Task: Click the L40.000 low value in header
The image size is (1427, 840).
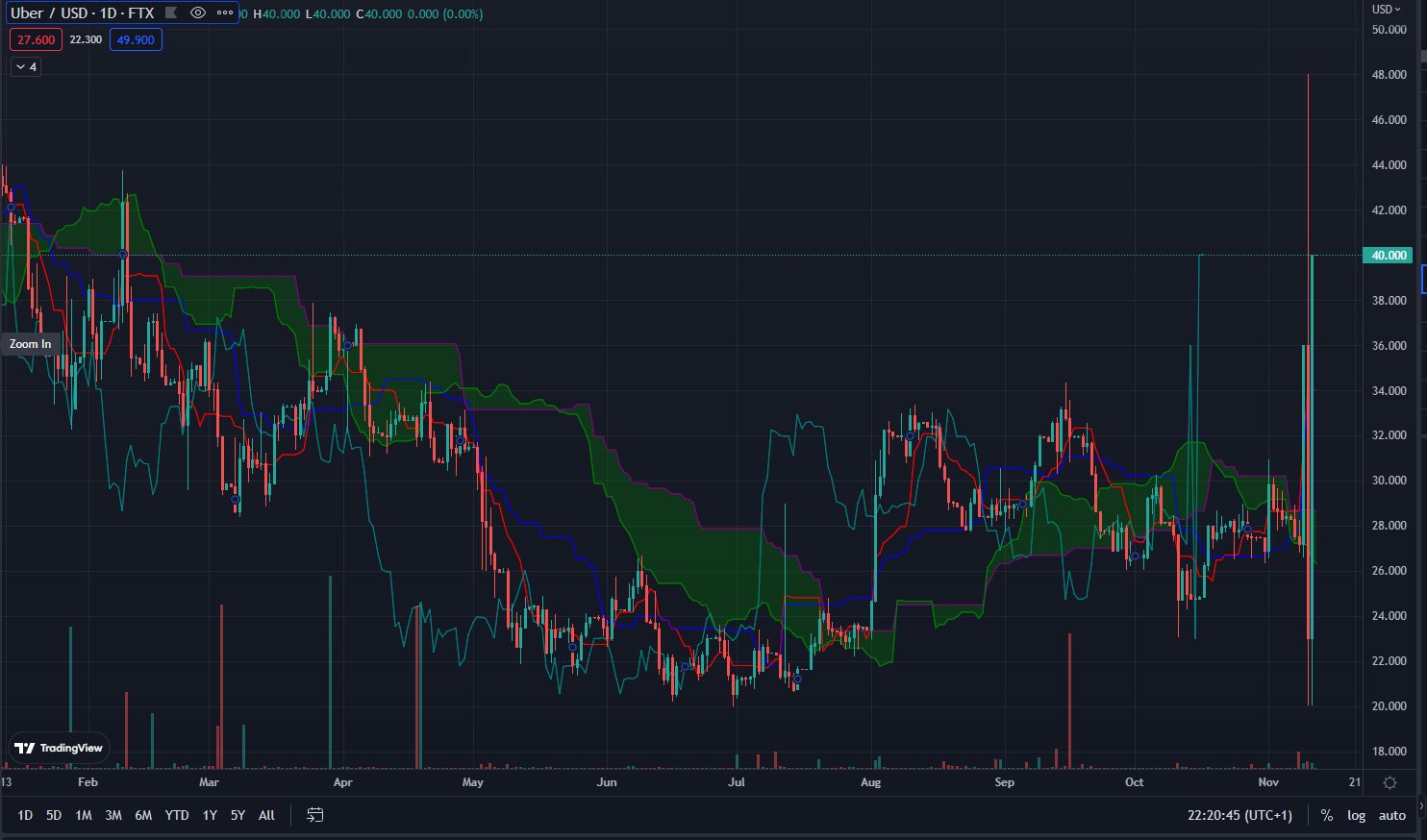Action: click(x=328, y=14)
